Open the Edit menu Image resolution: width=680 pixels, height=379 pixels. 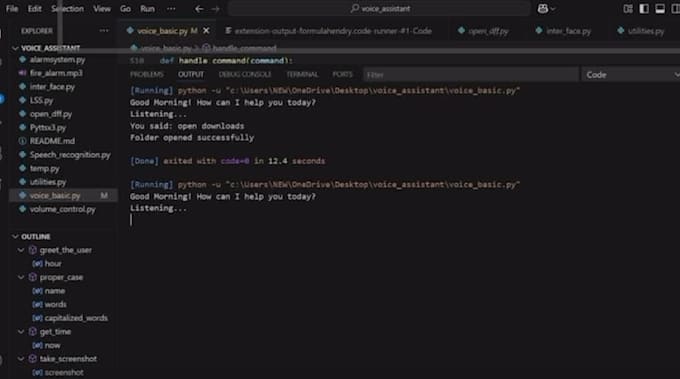[34, 9]
